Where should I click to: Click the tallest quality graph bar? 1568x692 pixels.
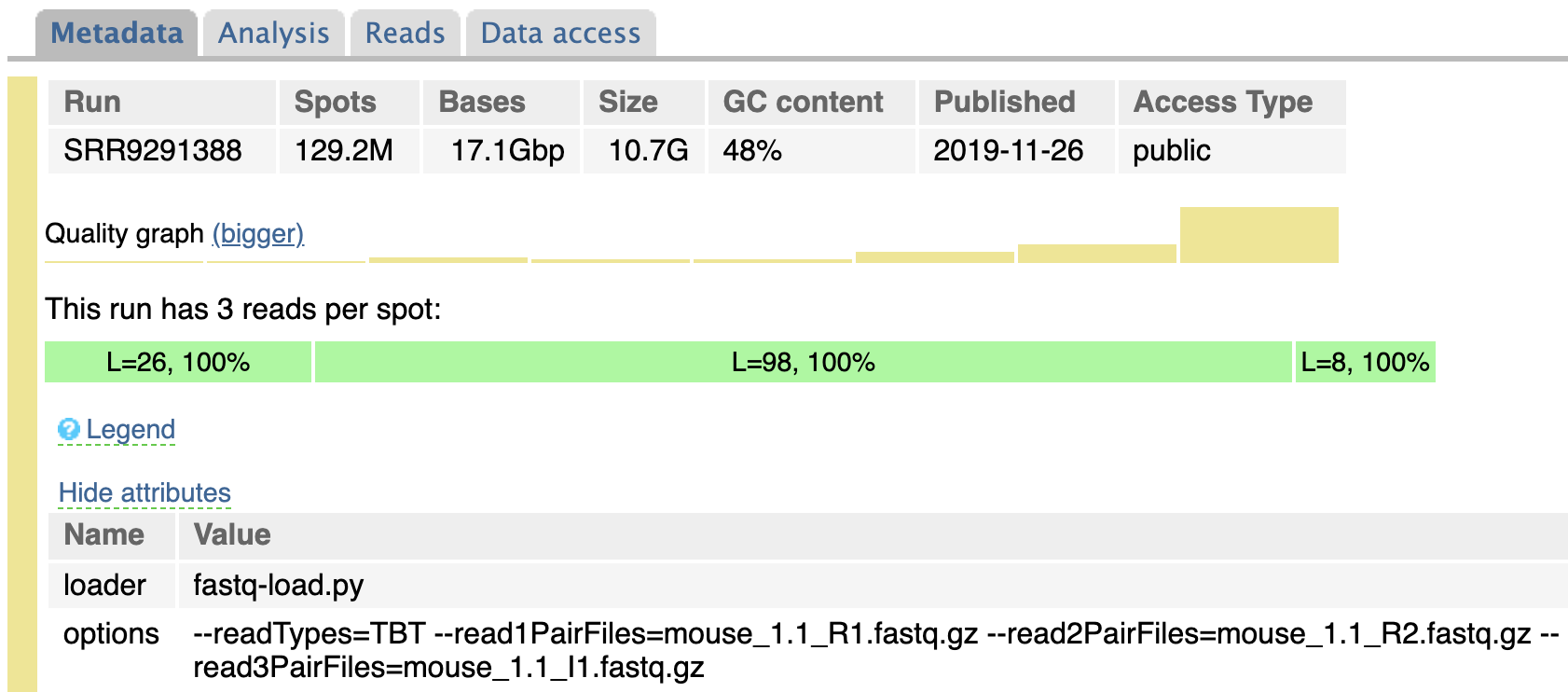tap(1259, 235)
